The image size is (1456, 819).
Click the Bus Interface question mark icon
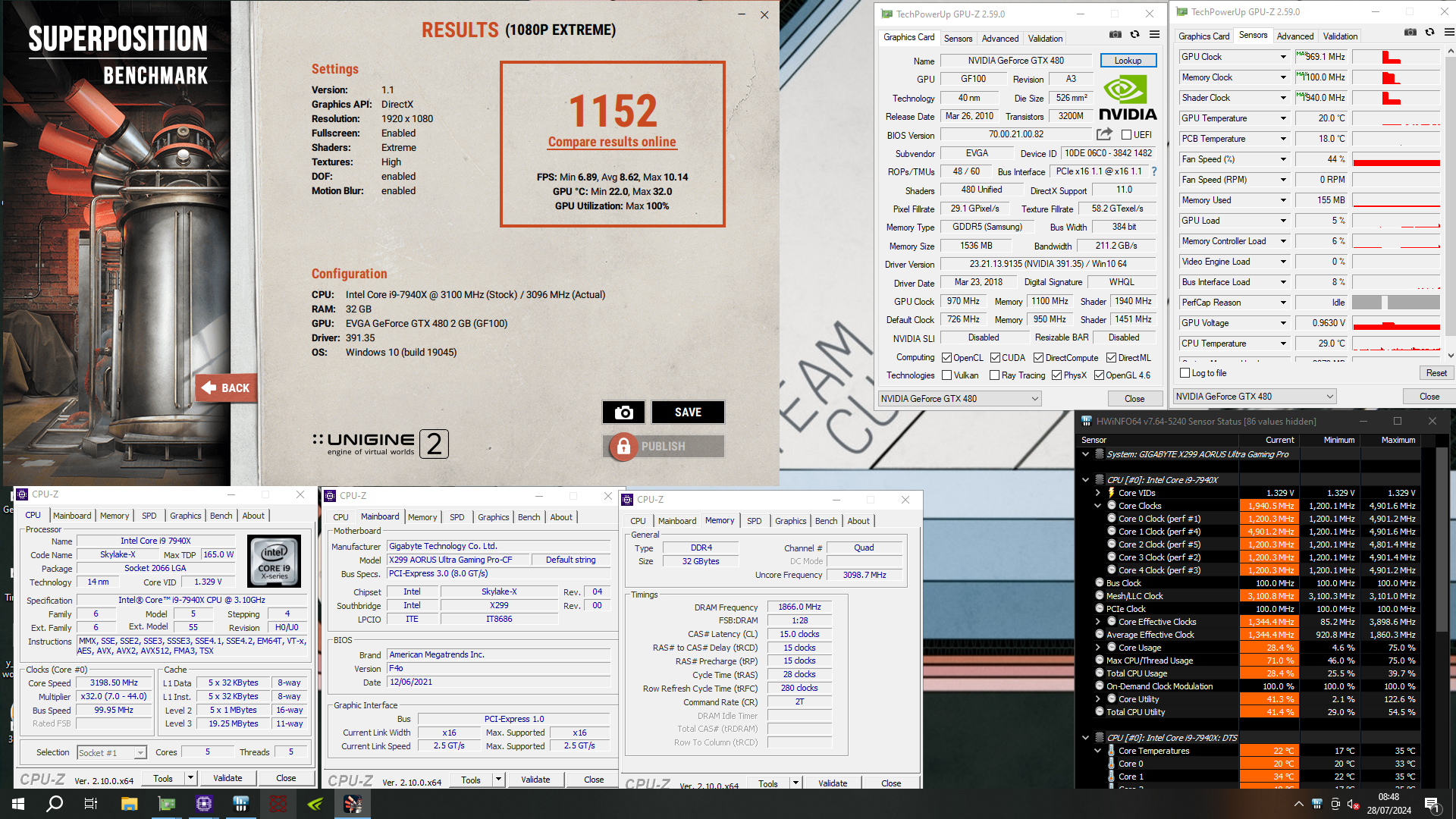click(1154, 171)
